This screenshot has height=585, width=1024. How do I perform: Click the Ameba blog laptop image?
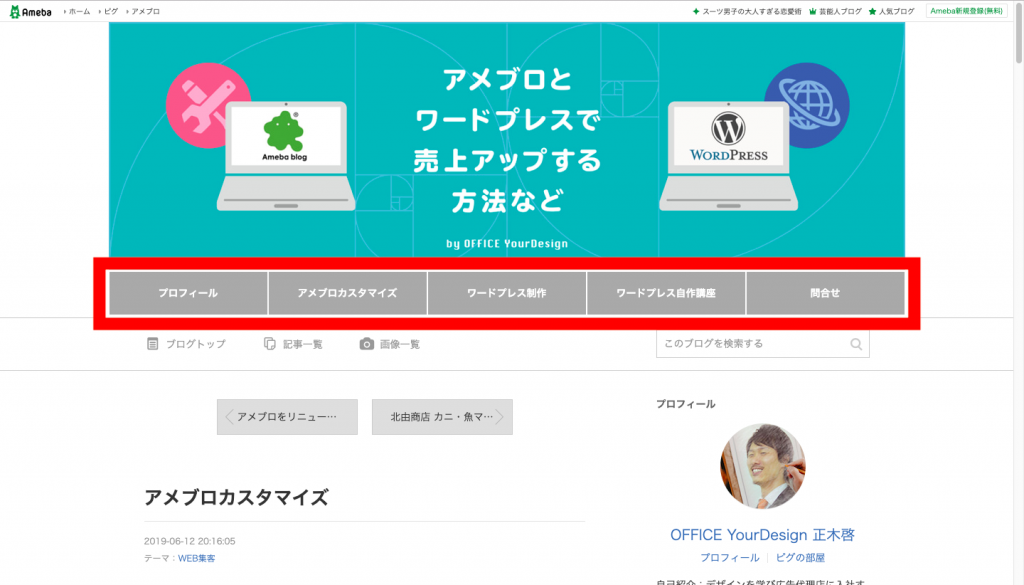coord(285,155)
